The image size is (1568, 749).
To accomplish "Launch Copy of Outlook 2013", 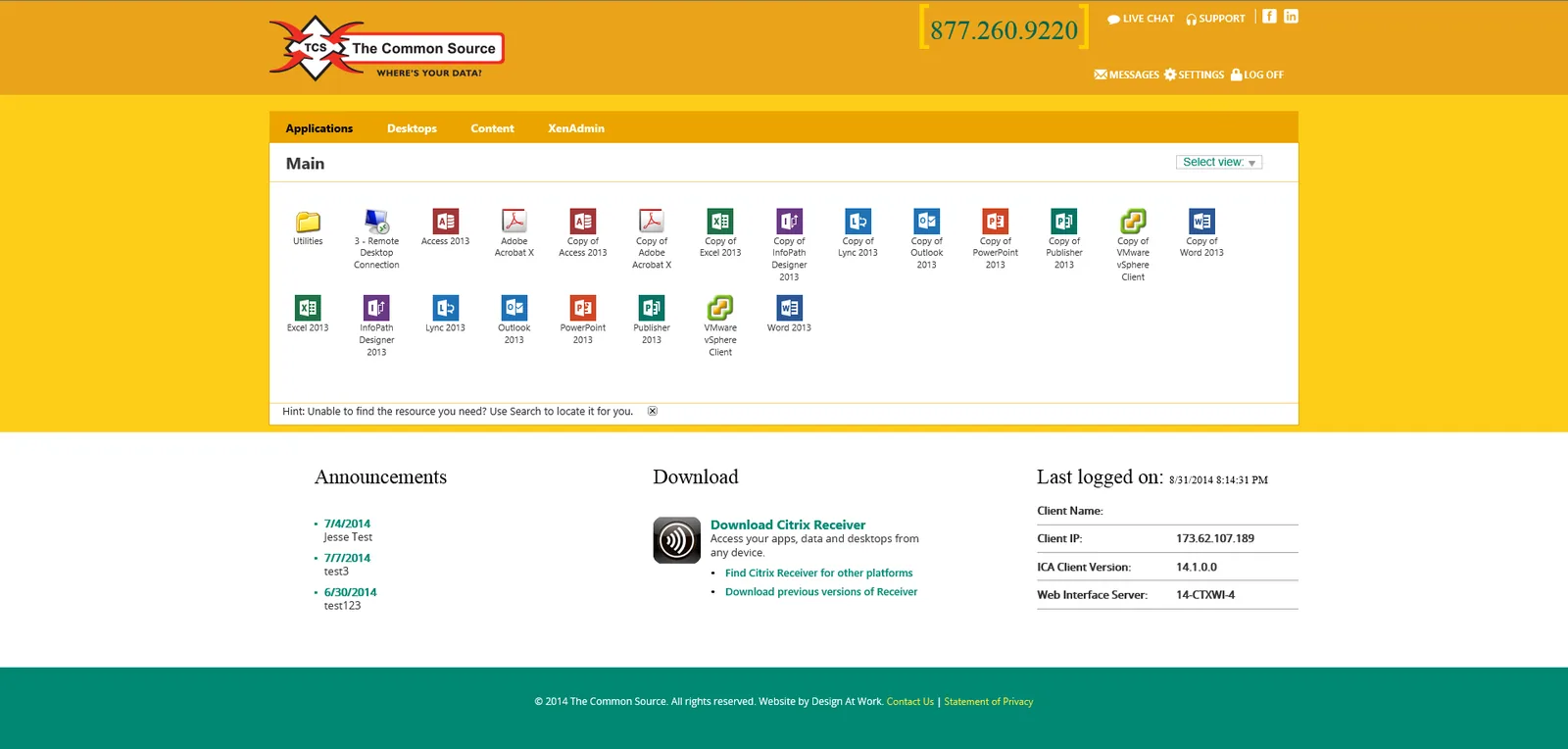I will [x=926, y=222].
